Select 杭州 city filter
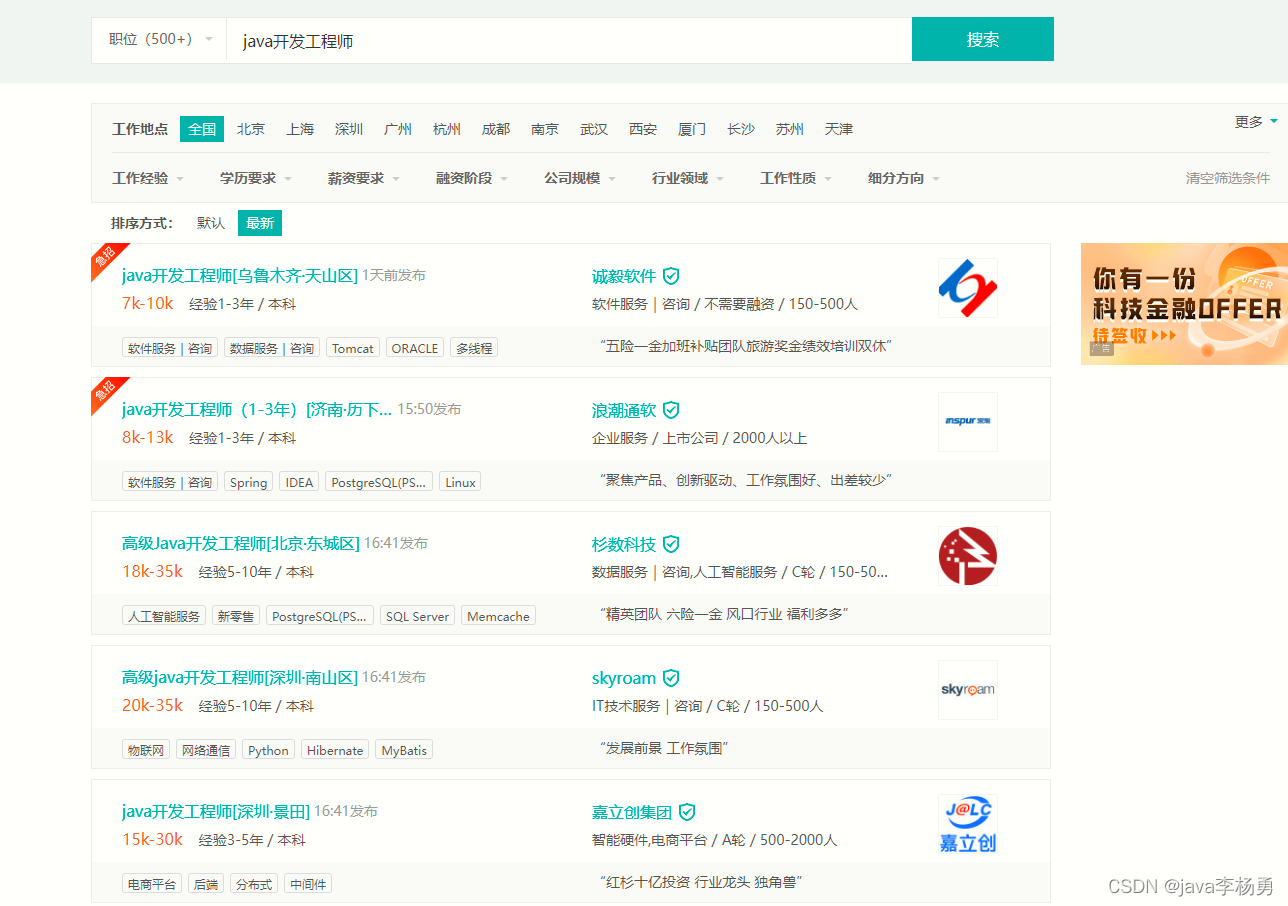The image size is (1288, 906). click(447, 129)
